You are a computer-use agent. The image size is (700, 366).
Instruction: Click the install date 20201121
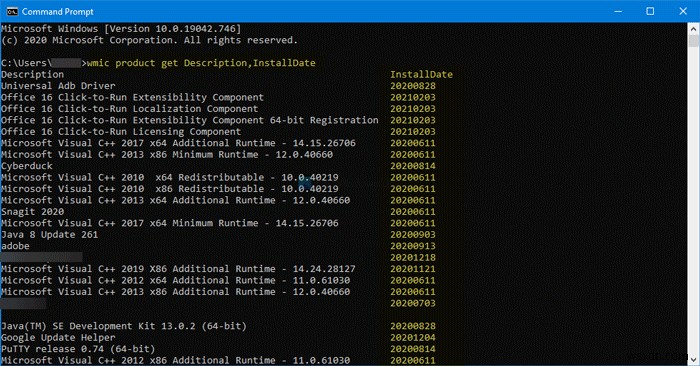413,269
